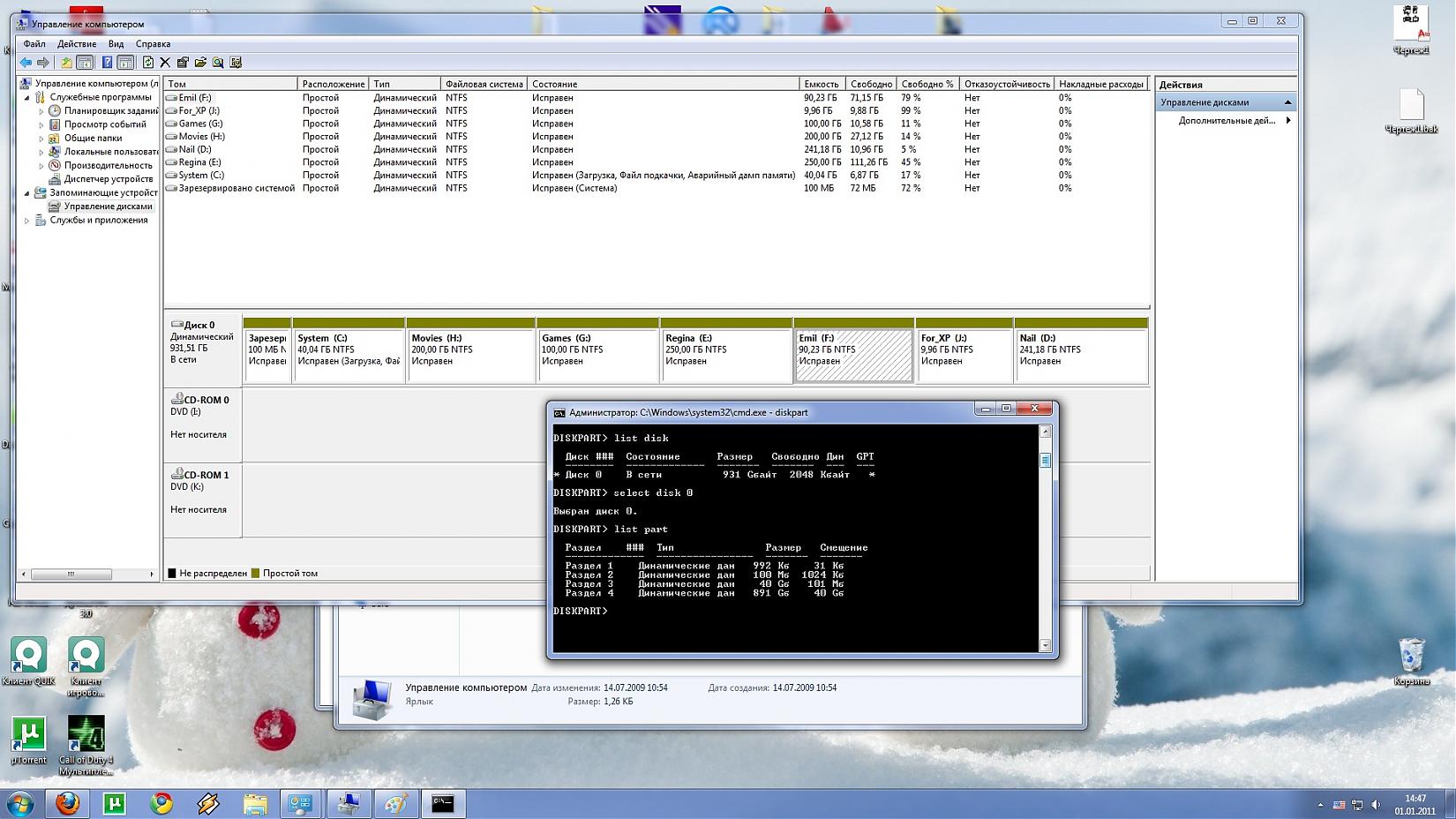Click Дополнительные действия in Actions pane

pyautogui.click(x=1227, y=121)
